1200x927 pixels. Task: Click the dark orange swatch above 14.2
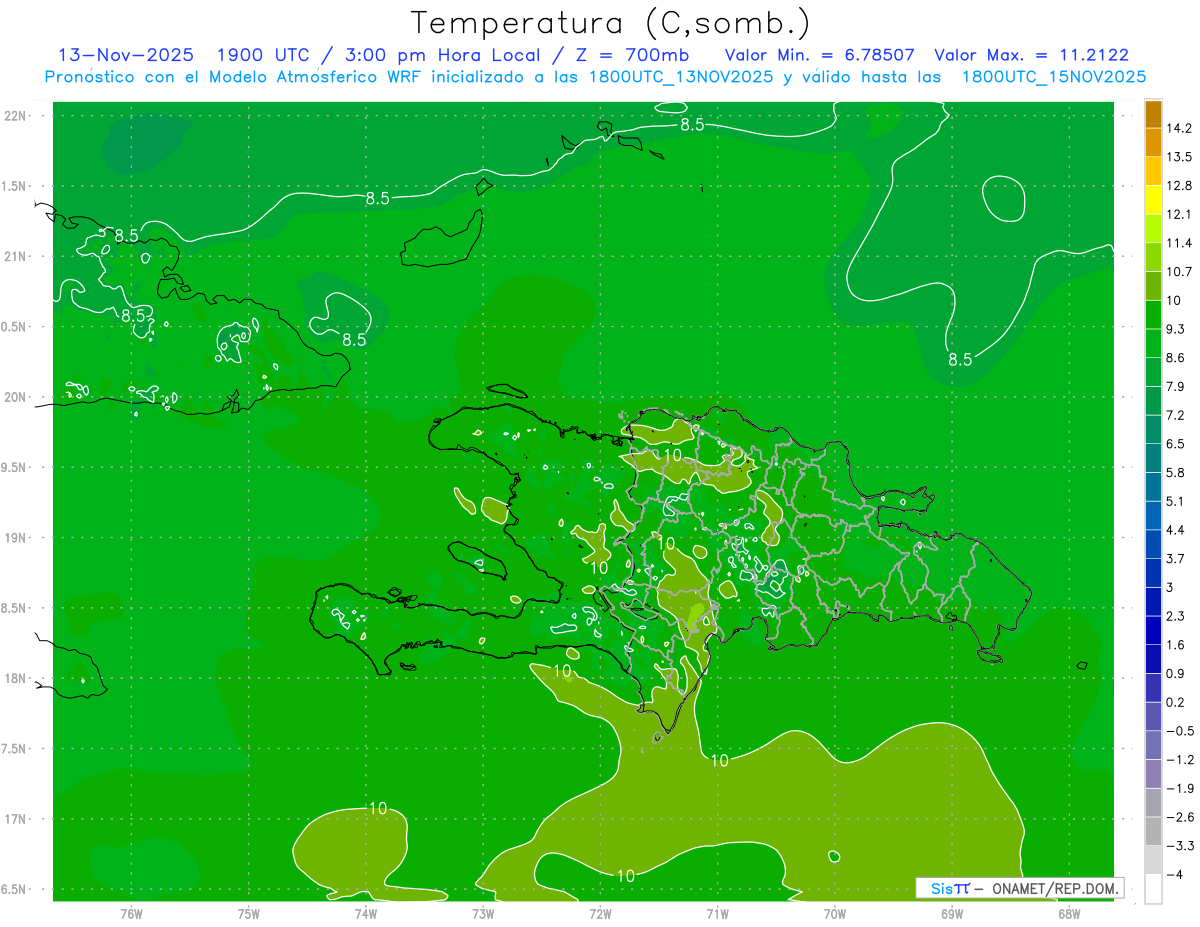point(1153,114)
